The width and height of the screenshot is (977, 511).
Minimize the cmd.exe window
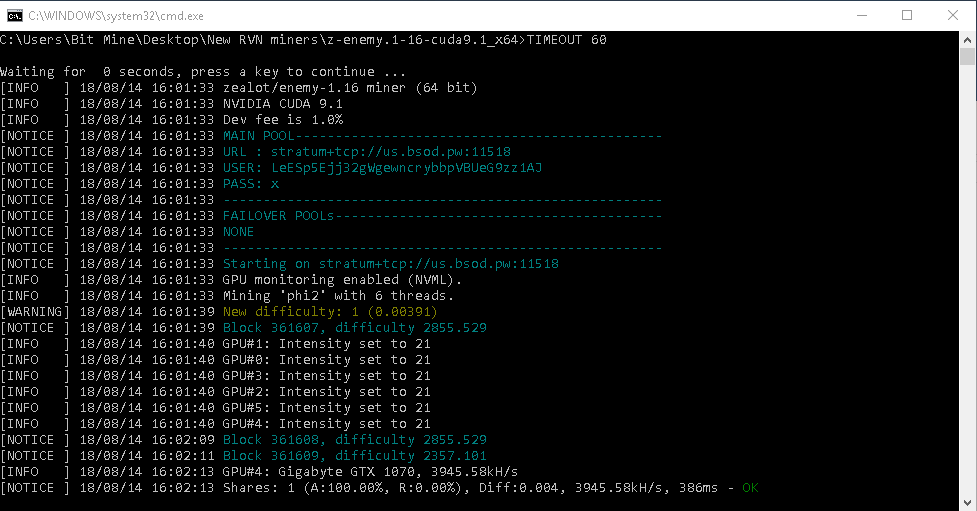tap(862, 16)
